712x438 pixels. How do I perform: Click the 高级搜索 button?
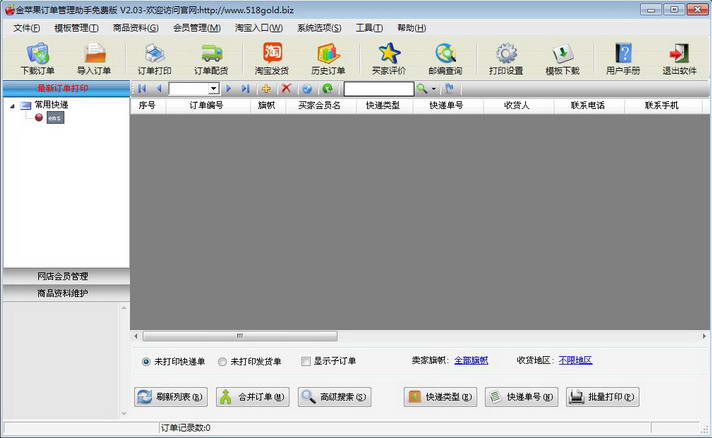click(334, 397)
